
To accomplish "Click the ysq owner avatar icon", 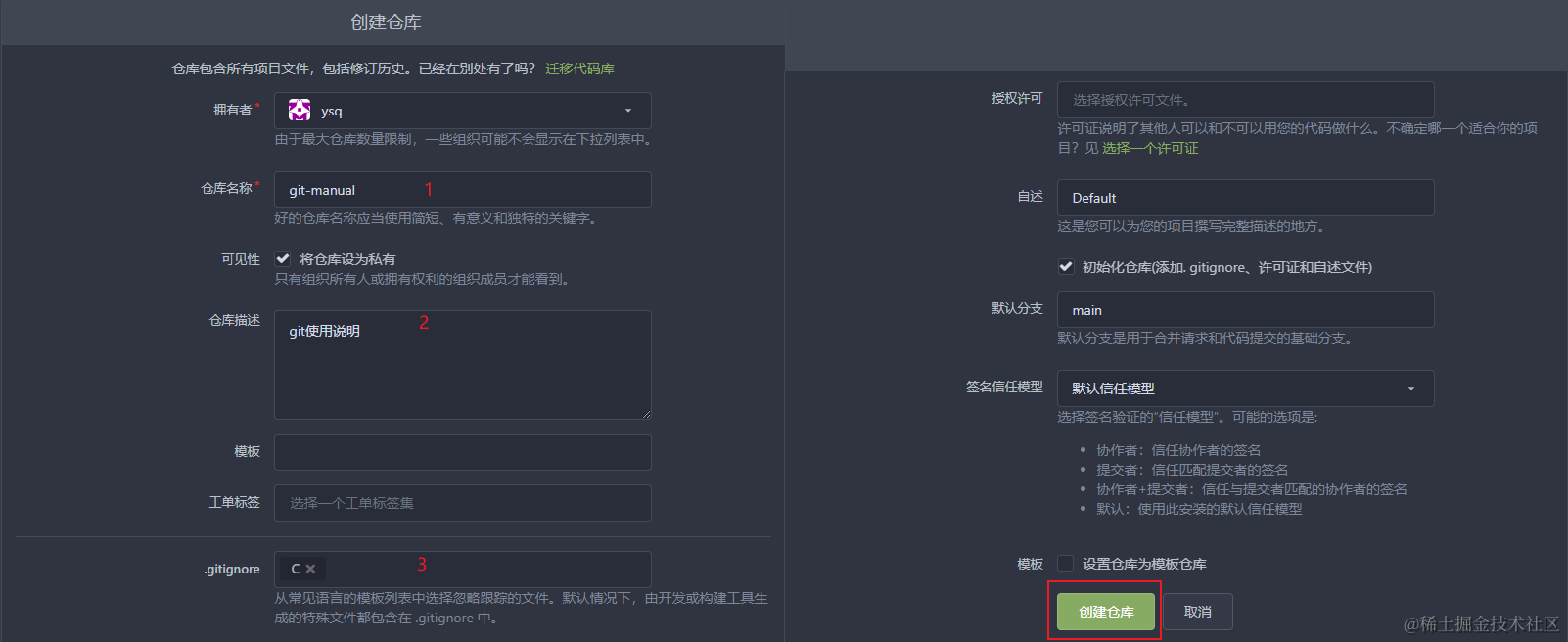I will pyautogui.click(x=300, y=111).
